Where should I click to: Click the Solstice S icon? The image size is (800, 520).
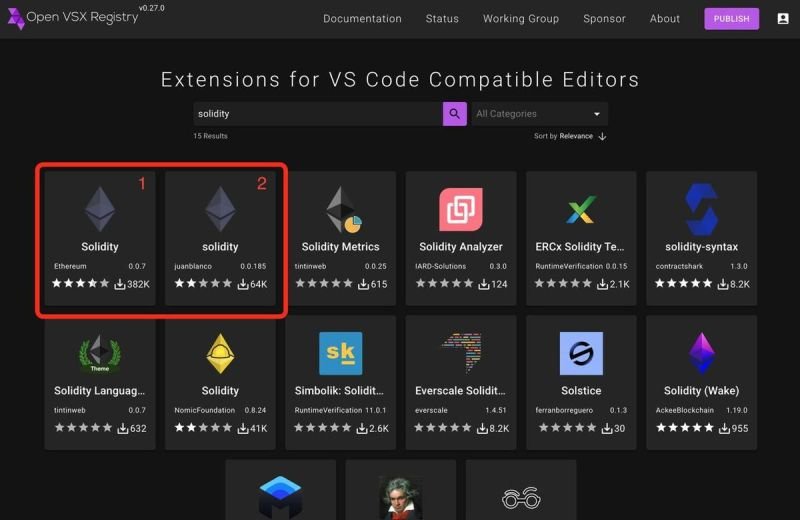point(581,353)
